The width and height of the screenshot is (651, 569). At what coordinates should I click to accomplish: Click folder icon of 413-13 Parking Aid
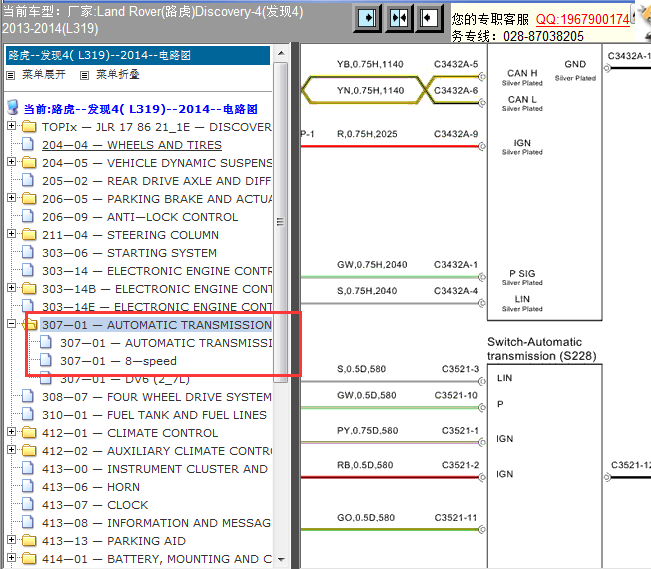tap(29, 540)
